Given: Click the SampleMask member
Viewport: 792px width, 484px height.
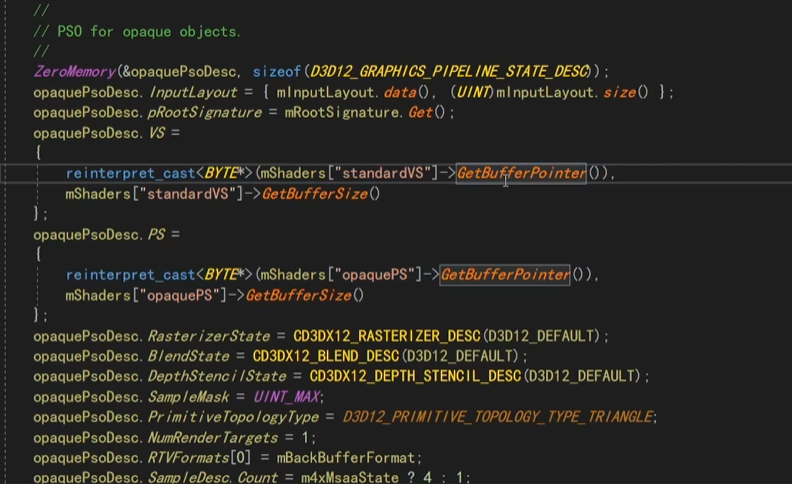Looking at the screenshot, I should [188, 397].
